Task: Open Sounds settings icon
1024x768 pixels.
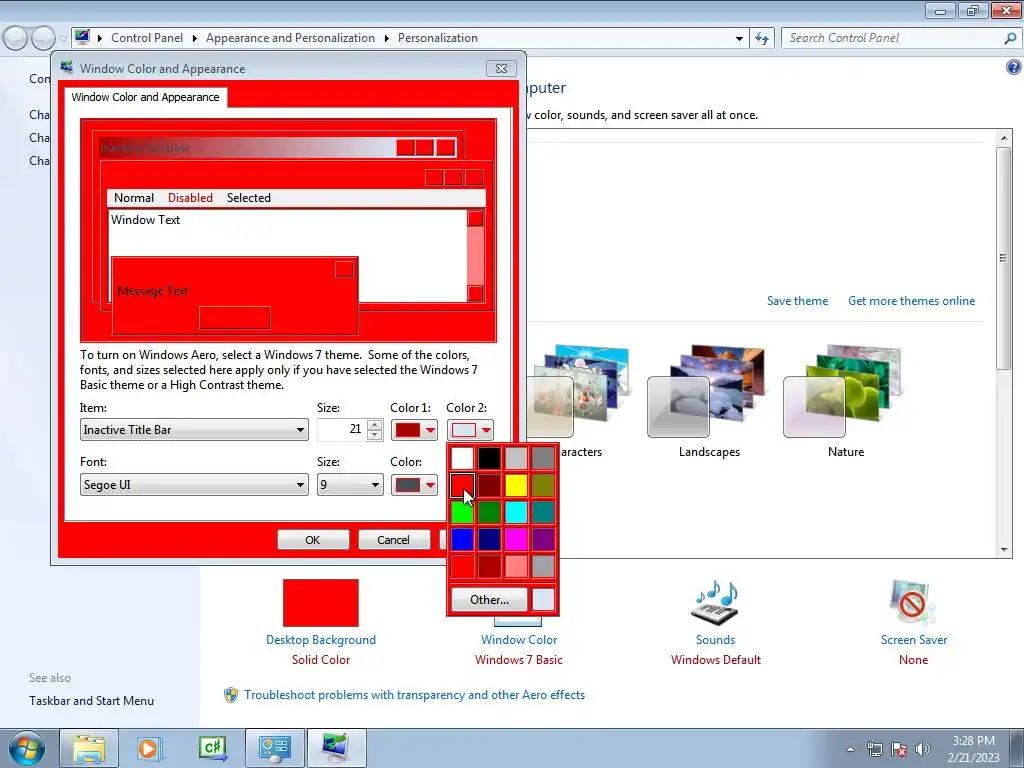Action: click(715, 601)
